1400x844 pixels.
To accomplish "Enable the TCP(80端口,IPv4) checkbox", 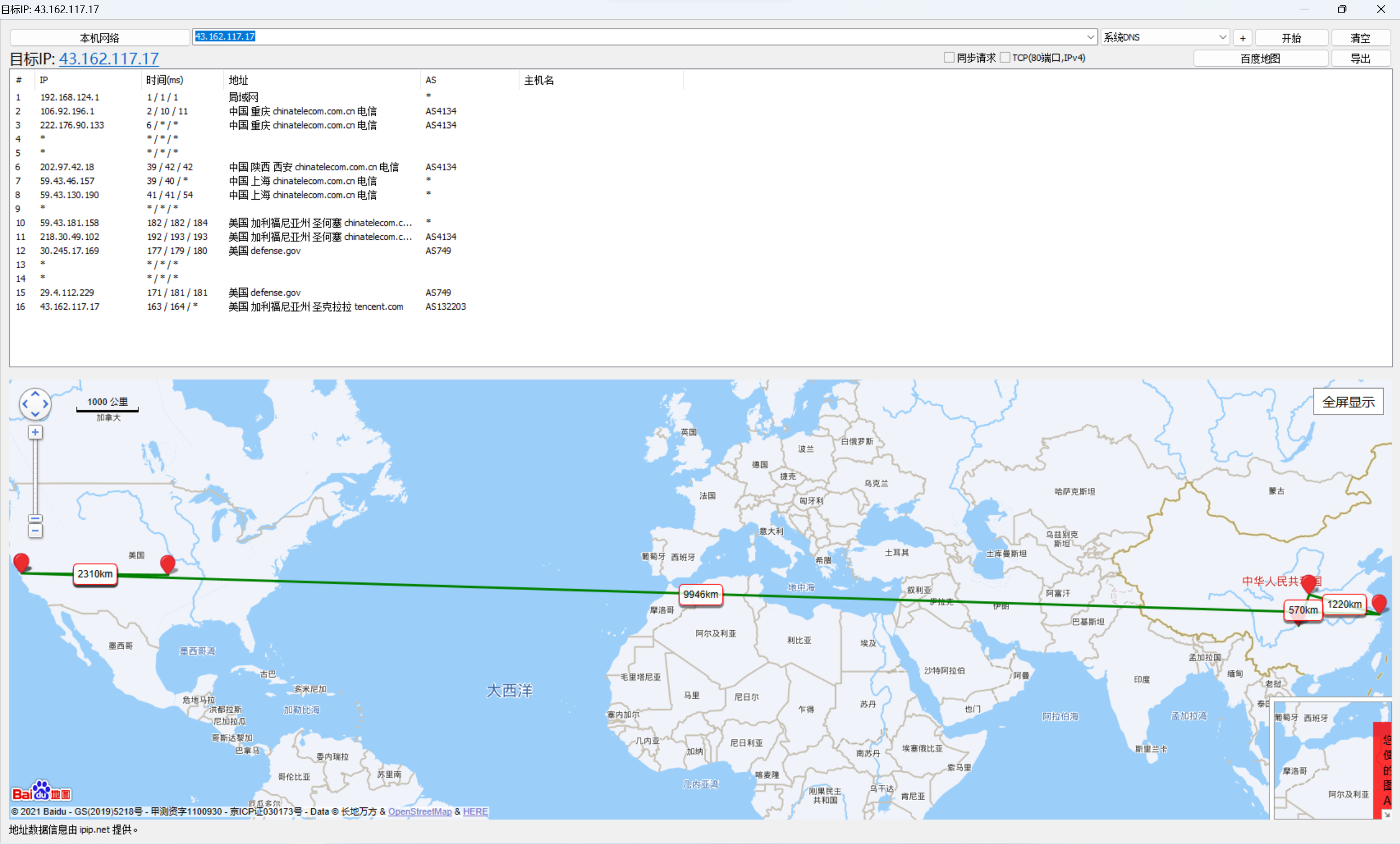I will pos(1004,57).
